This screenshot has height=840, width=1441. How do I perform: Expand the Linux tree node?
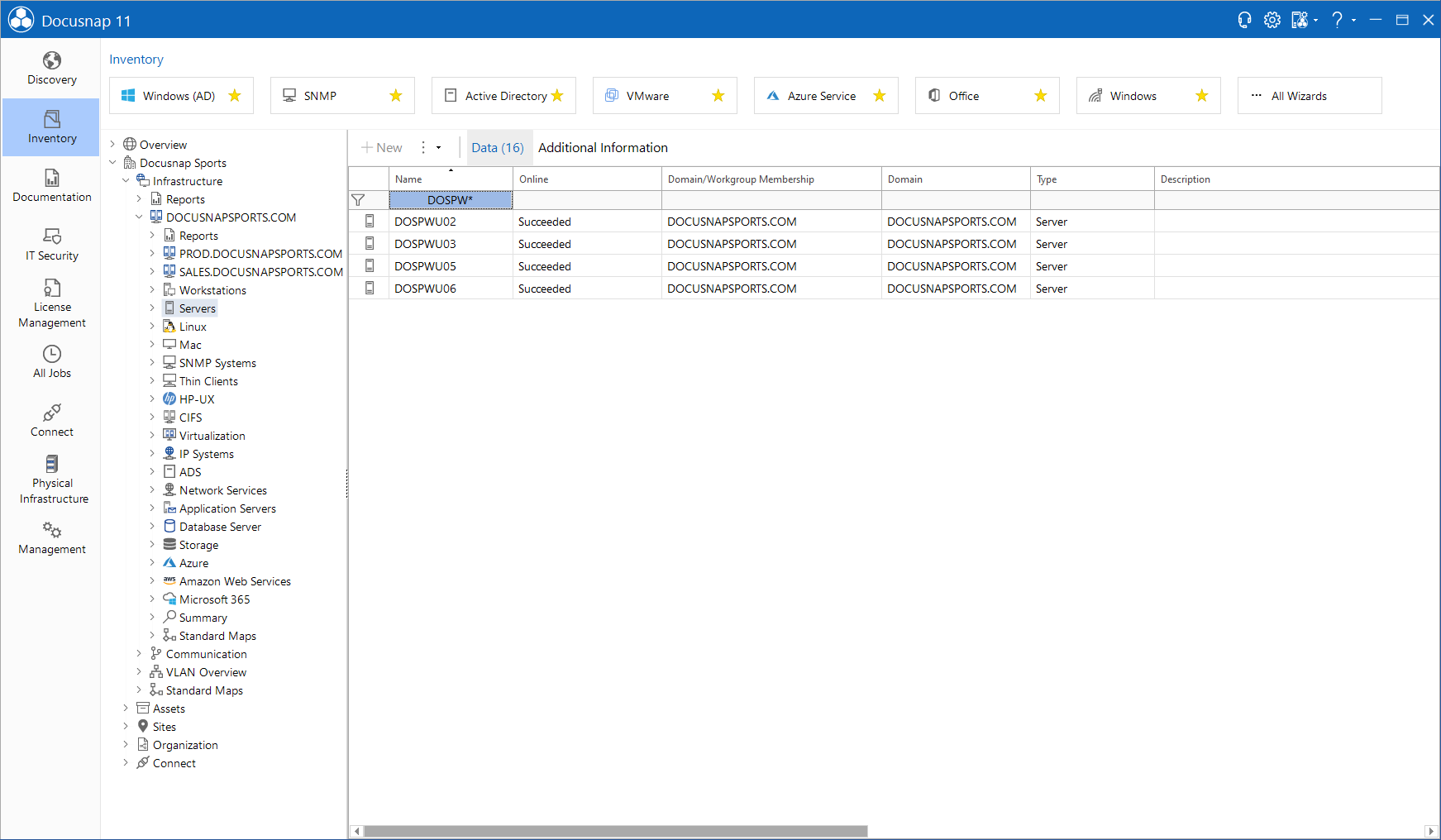click(152, 327)
